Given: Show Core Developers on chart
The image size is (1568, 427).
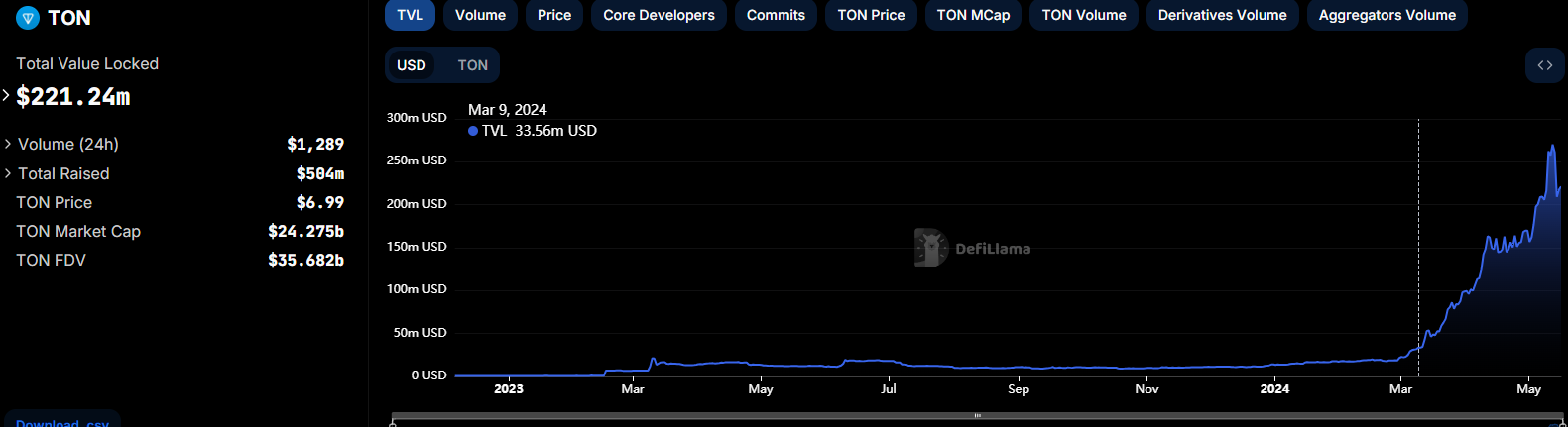Looking at the screenshot, I should click(x=659, y=15).
